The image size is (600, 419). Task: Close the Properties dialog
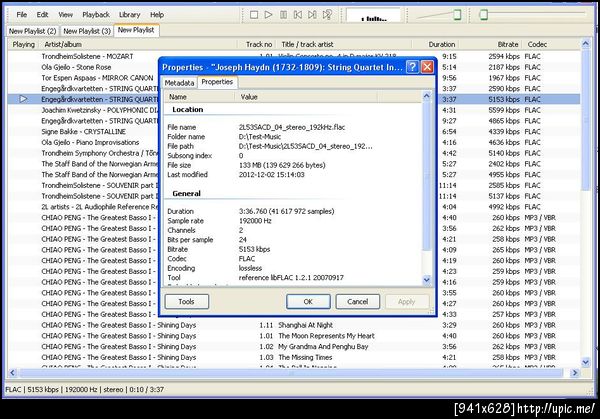(427, 67)
